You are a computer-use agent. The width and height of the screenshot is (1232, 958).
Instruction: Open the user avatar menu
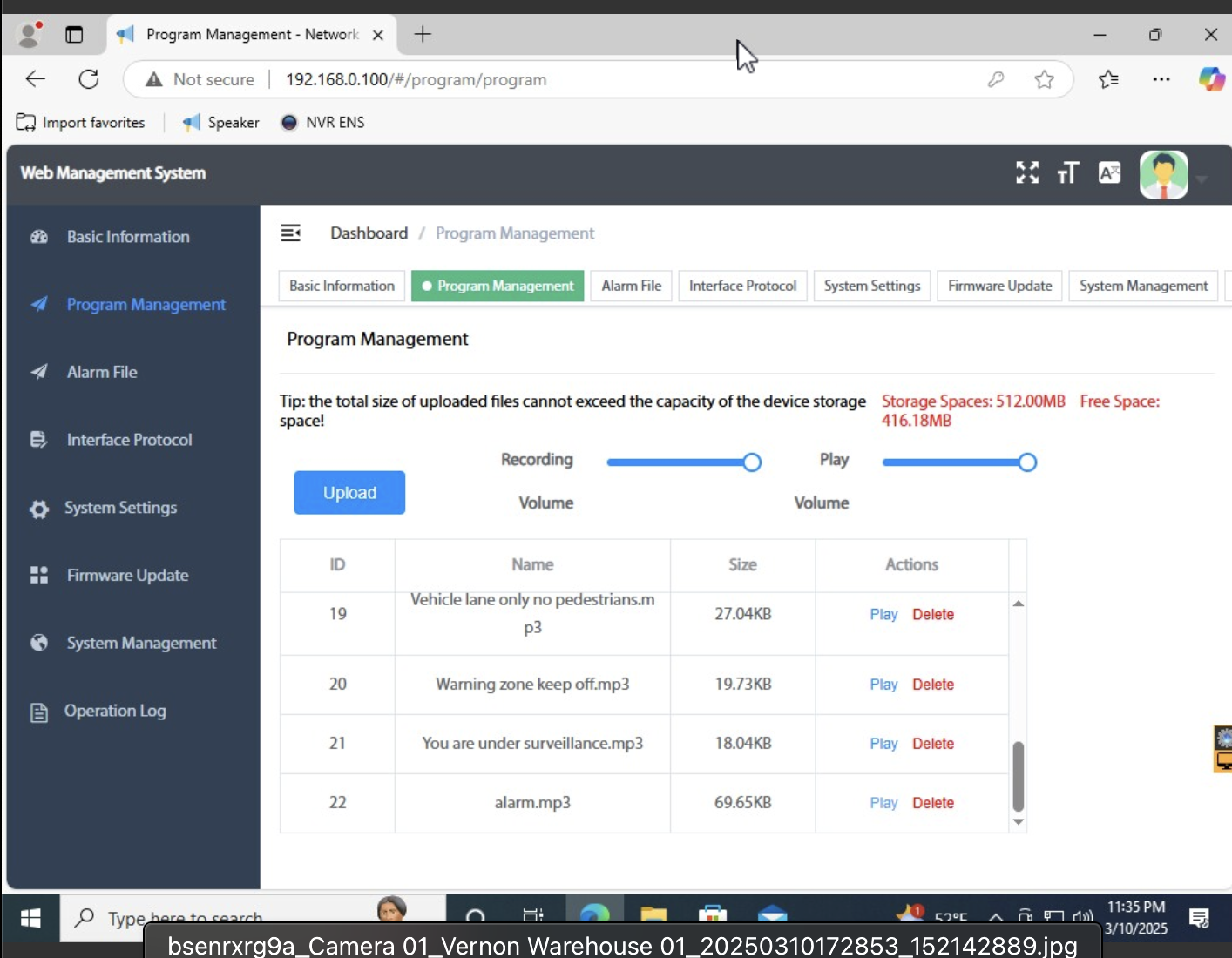click(1164, 175)
